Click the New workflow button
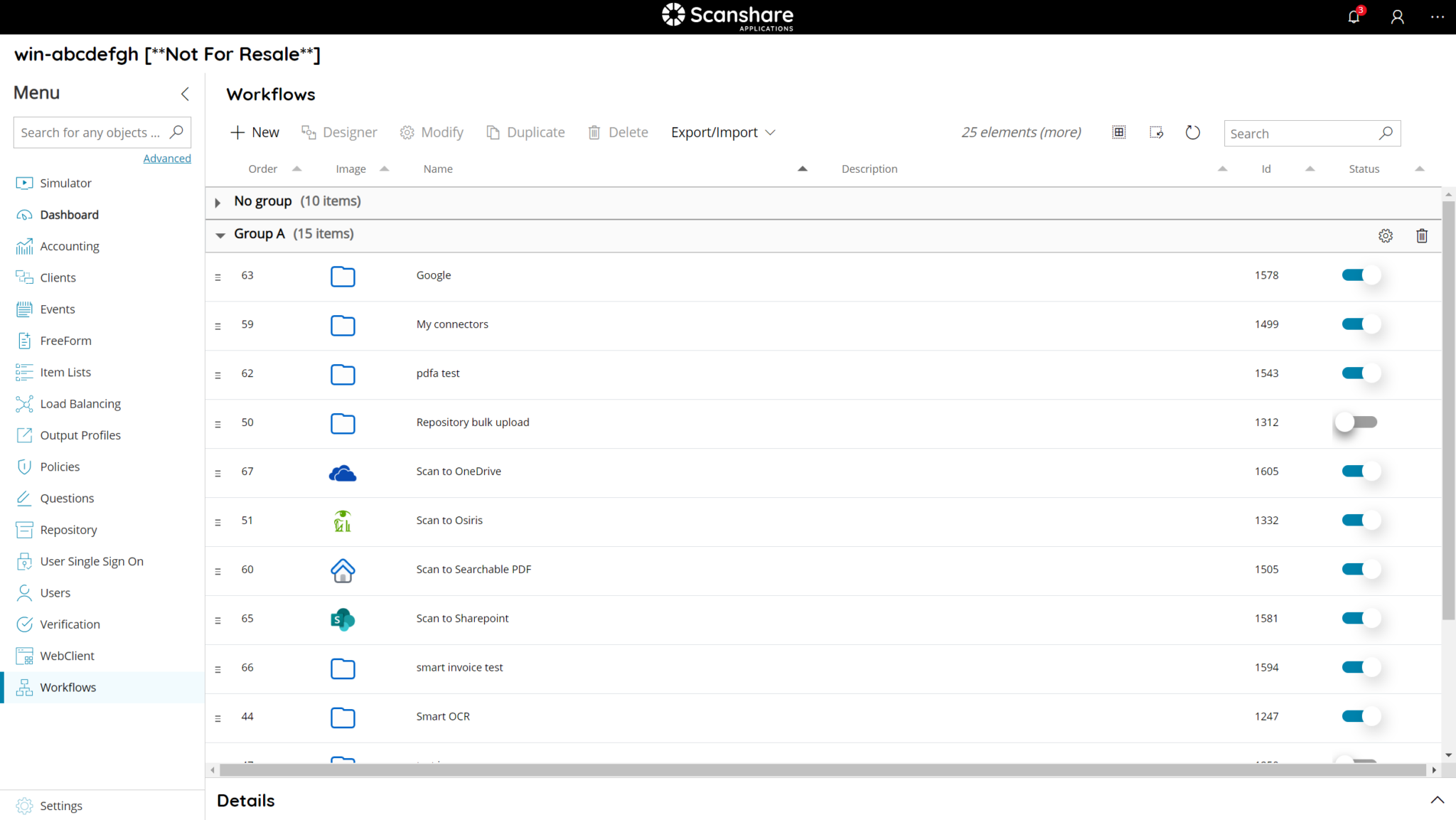Viewport: 1456px width, 820px height. tap(255, 132)
